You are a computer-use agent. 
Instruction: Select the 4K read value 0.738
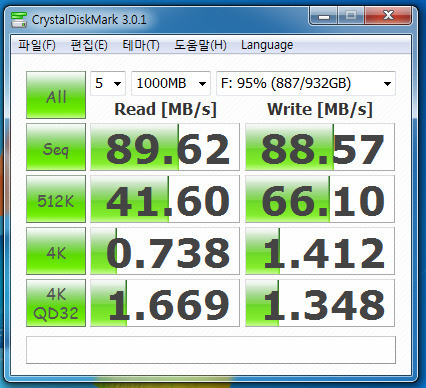tap(165, 251)
